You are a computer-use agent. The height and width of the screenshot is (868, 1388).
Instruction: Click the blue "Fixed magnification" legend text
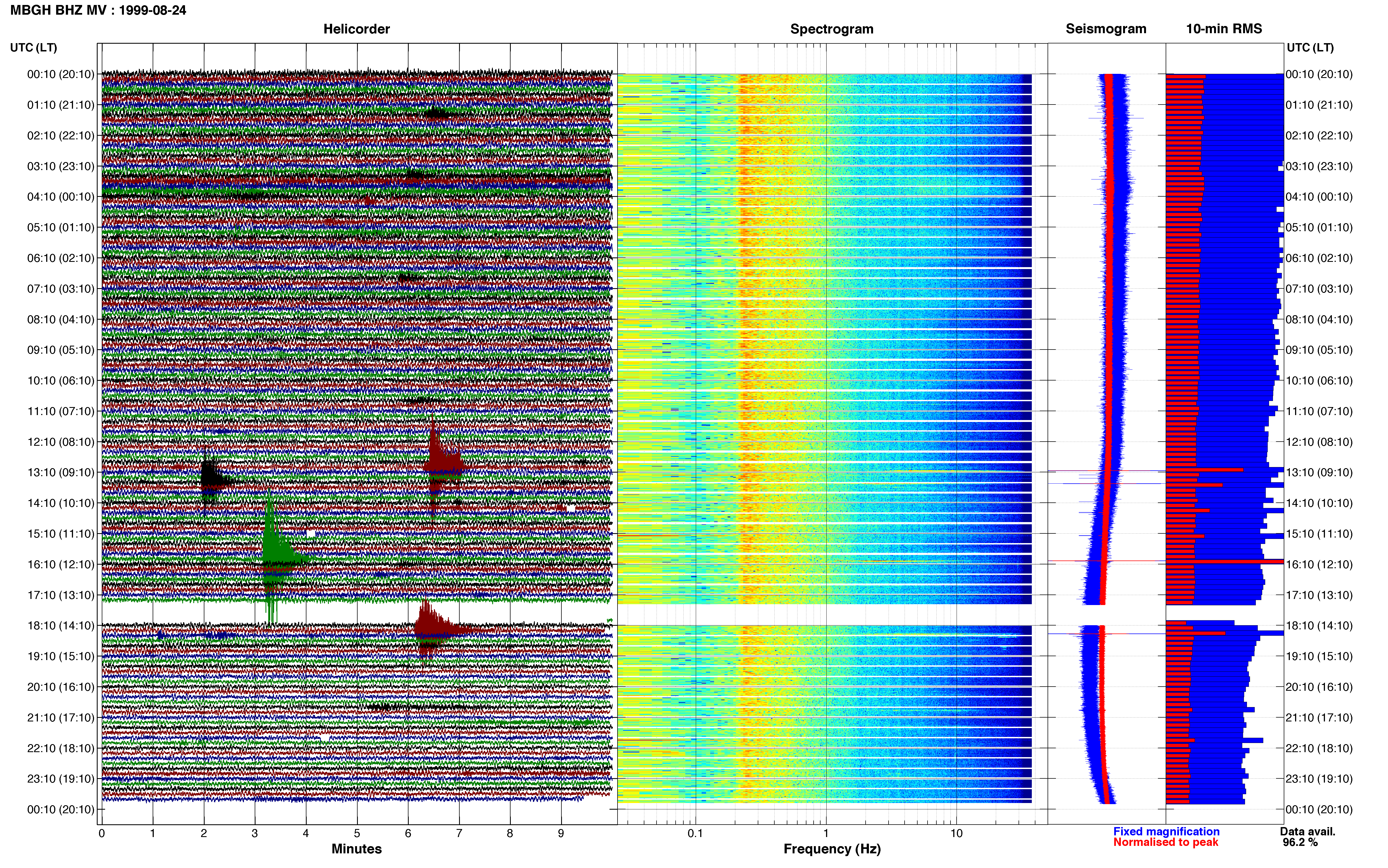1166,831
